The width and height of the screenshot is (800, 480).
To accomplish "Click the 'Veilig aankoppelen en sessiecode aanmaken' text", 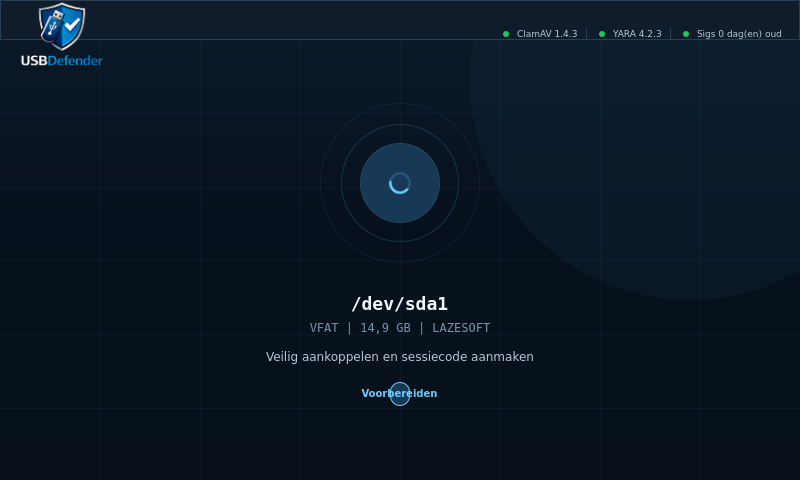I will pyautogui.click(x=399, y=357).
